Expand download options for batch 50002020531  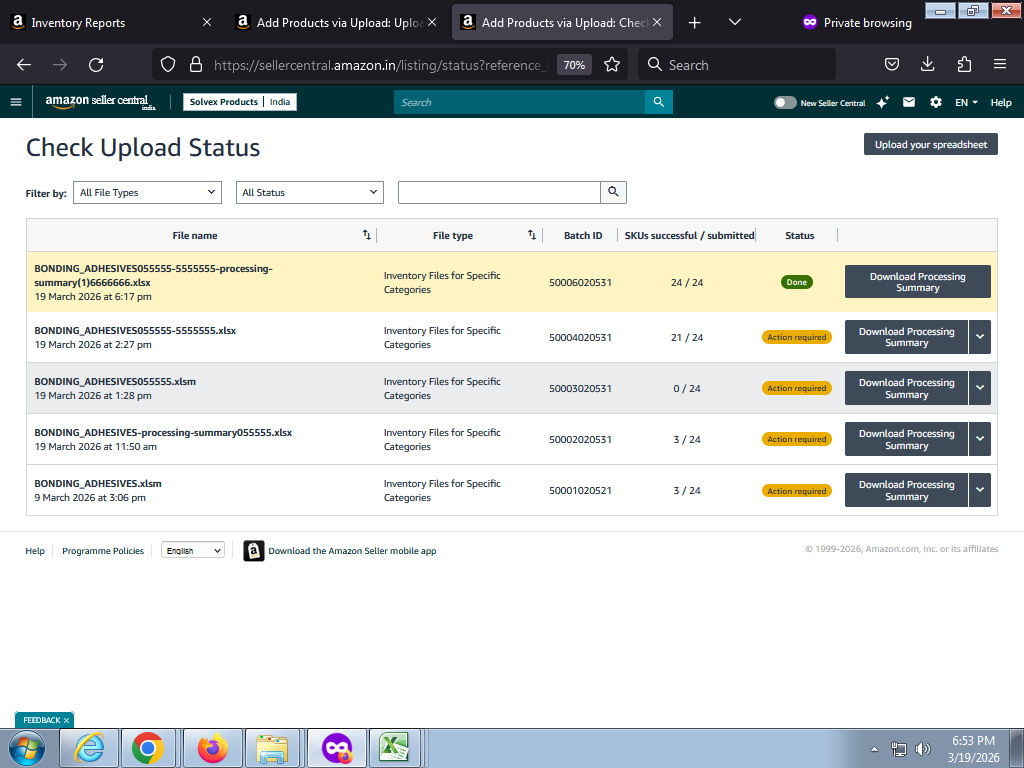pyautogui.click(x=980, y=439)
